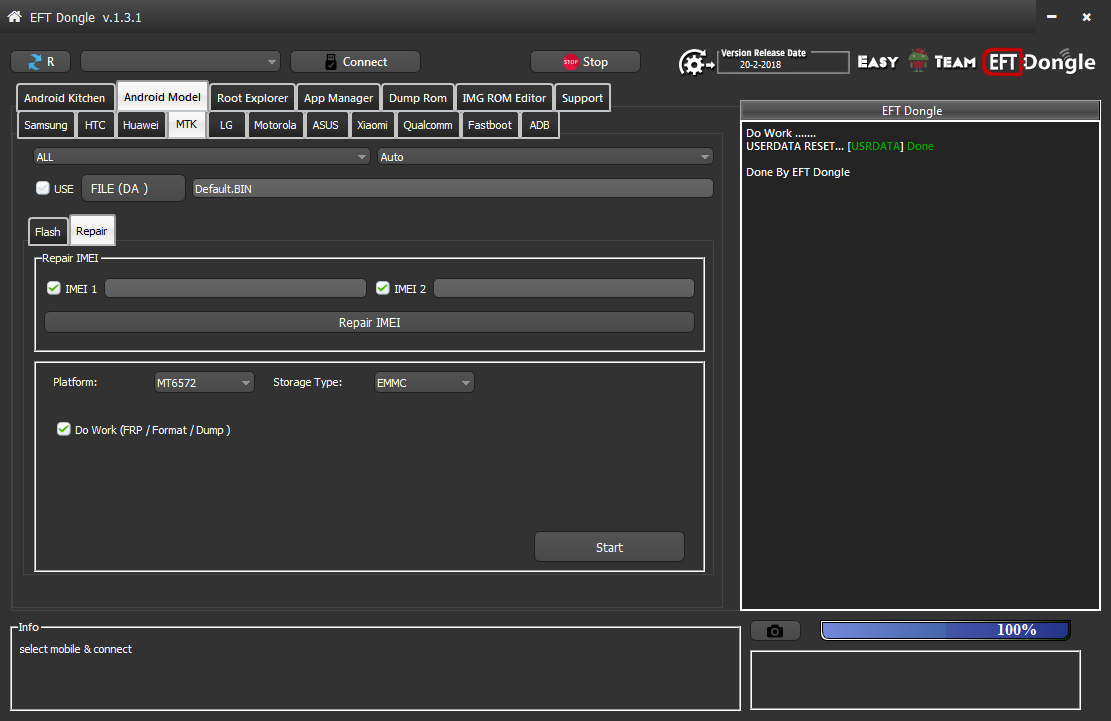Close the EFT Dongle window
Image resolution: width=1111 pixels, height=721 pixels.
(1086, 16)
